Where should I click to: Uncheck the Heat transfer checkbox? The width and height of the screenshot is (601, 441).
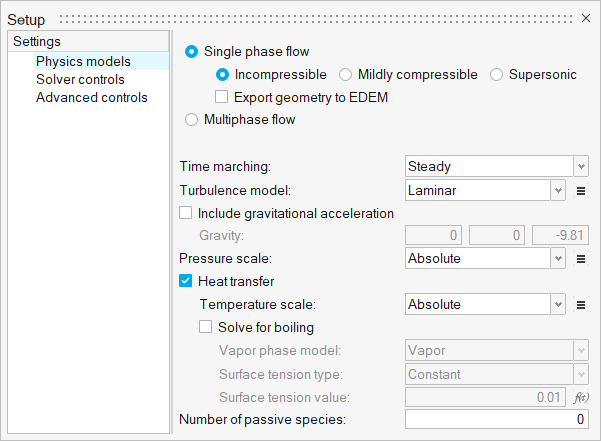[x=185, y=282]
